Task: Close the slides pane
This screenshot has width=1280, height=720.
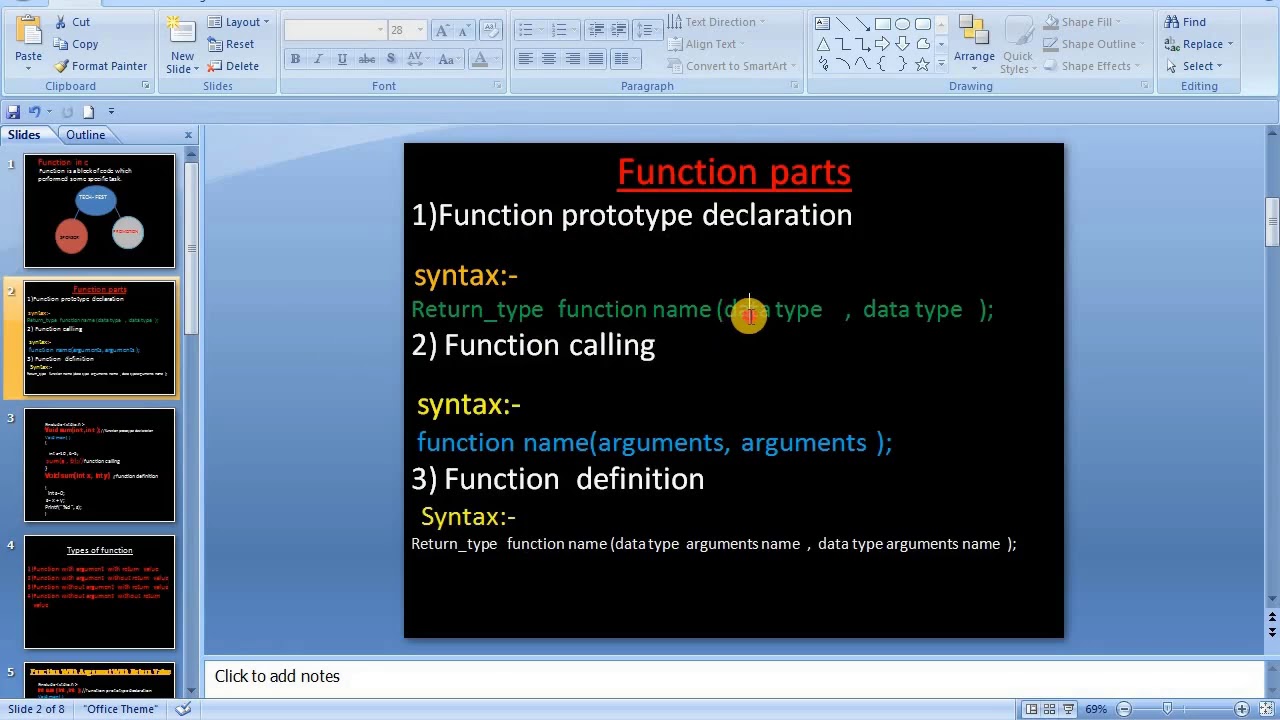Action: (188, 135)
